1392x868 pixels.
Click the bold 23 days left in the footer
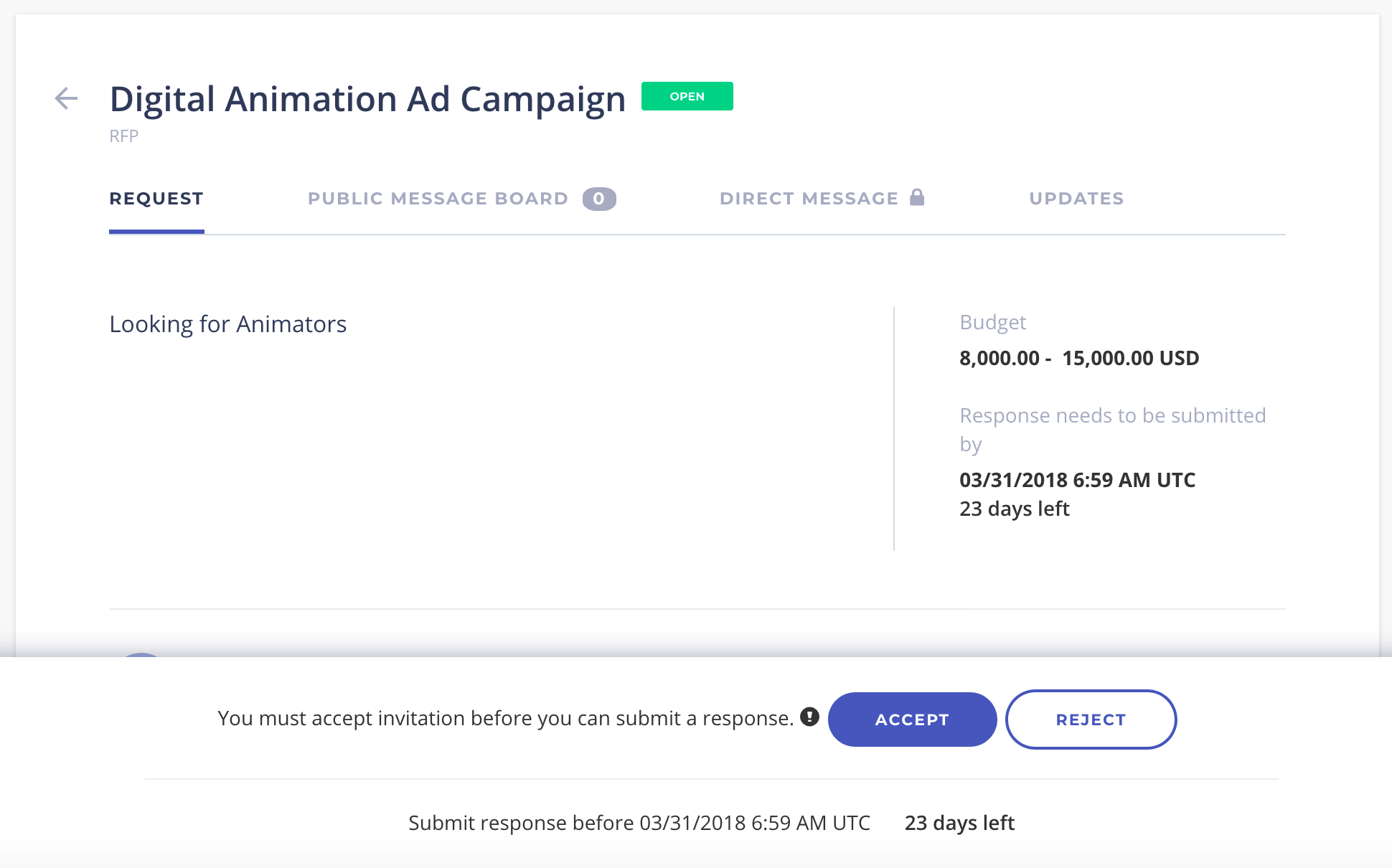point(959,823)
